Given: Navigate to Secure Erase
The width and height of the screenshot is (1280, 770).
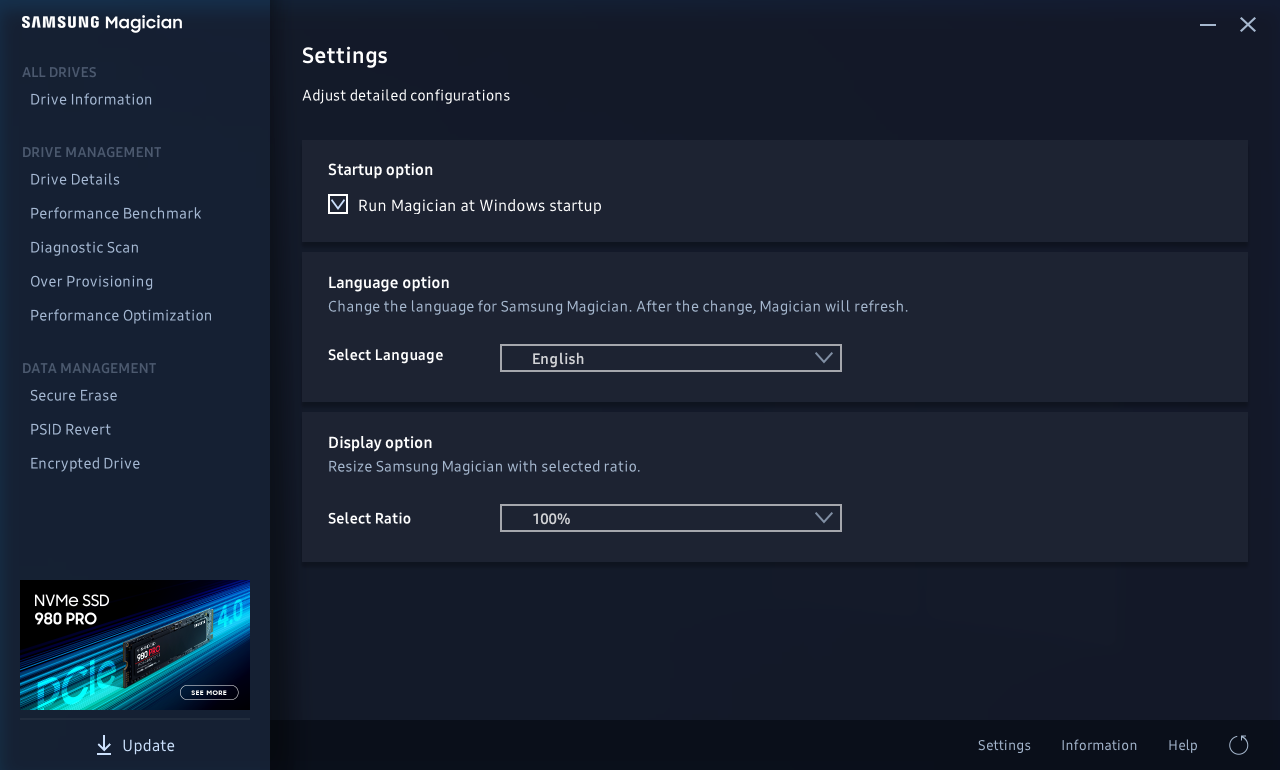Looking at the screenshot, I should click(x=74, y=396).
